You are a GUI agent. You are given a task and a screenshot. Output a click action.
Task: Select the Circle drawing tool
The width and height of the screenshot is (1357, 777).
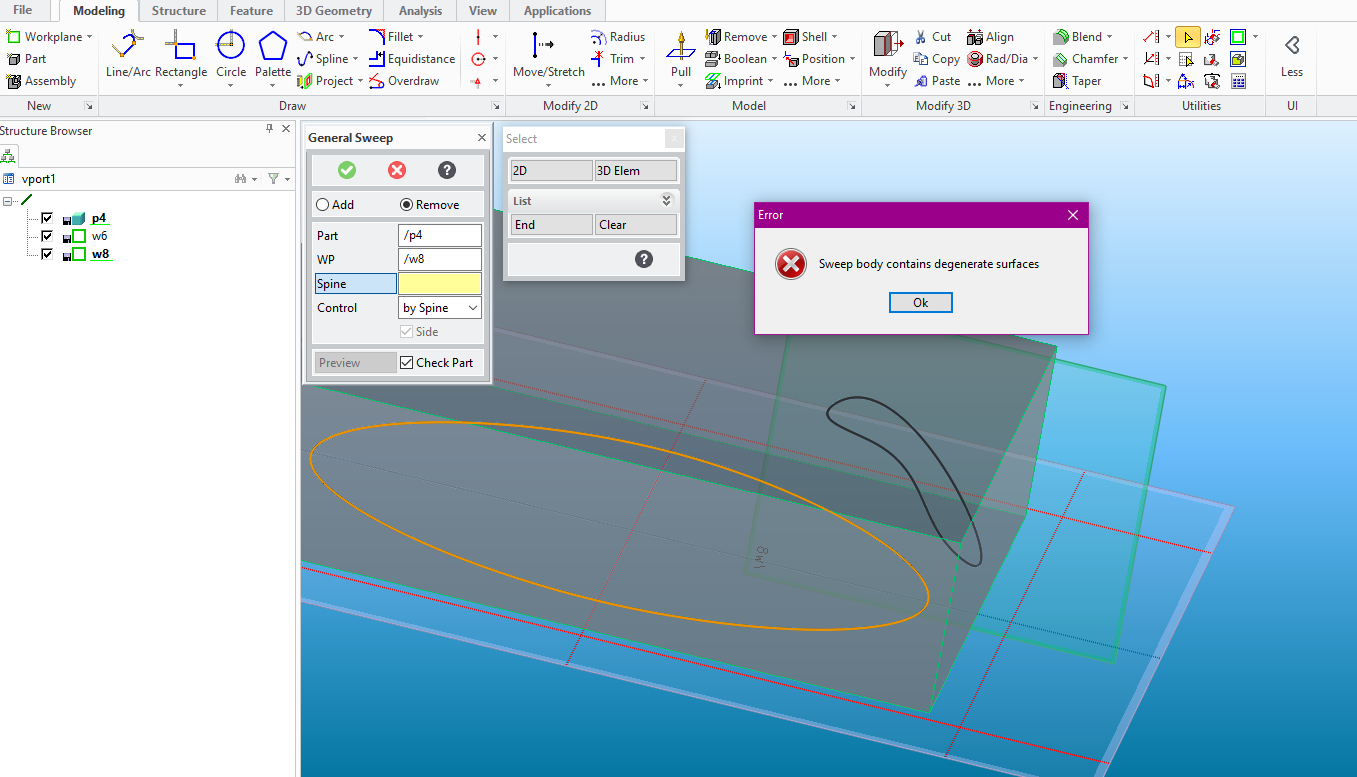pyautogui.click(x=231, y=54)
